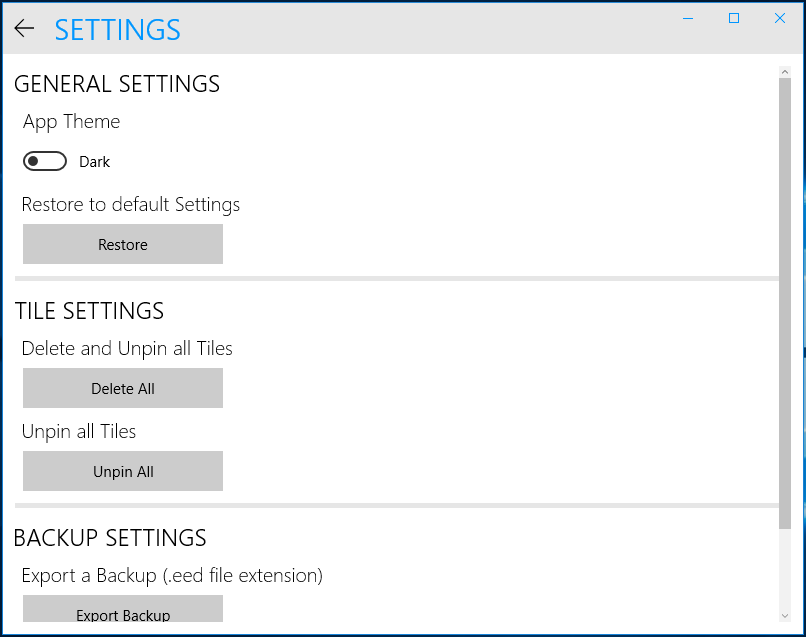Select the TILE SETTINGS heading

click(89, 311)
